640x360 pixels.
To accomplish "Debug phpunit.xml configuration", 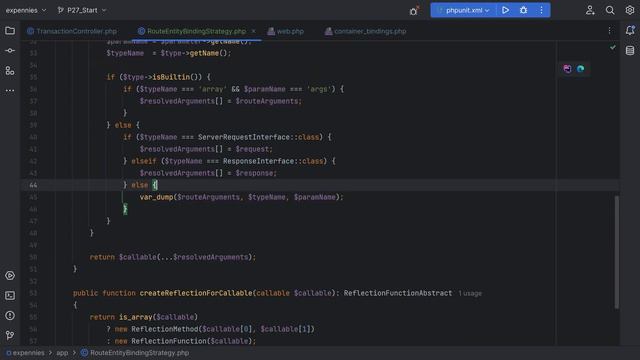I will click(523, 10).
